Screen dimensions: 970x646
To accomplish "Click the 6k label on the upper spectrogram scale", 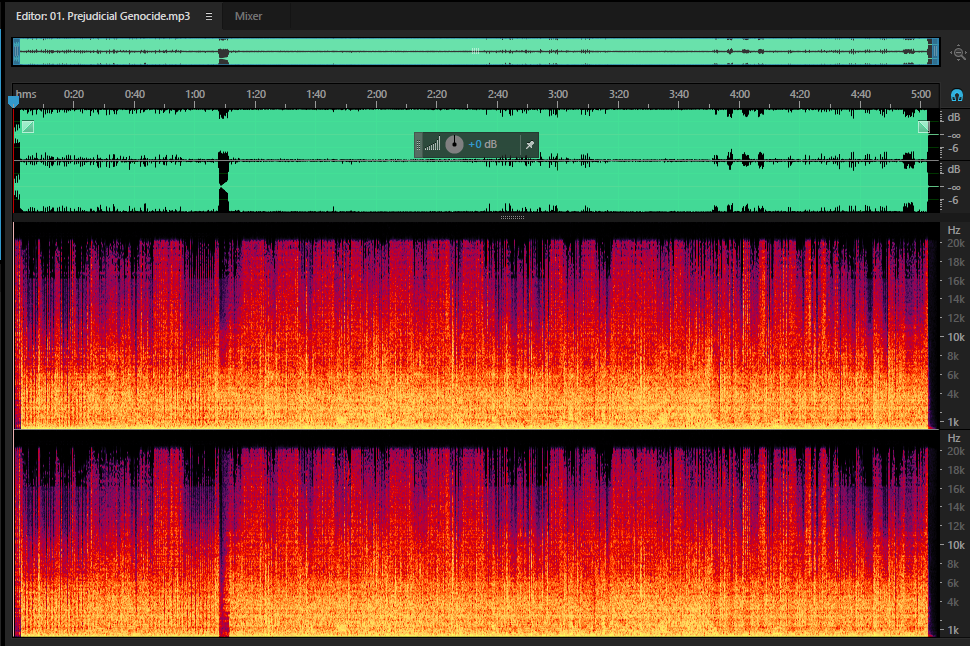I will pos(953,375).
